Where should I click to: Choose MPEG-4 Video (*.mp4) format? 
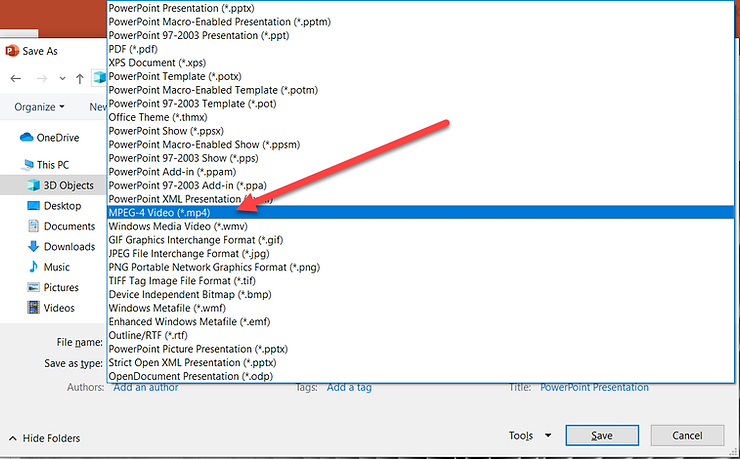click(420, 213)
